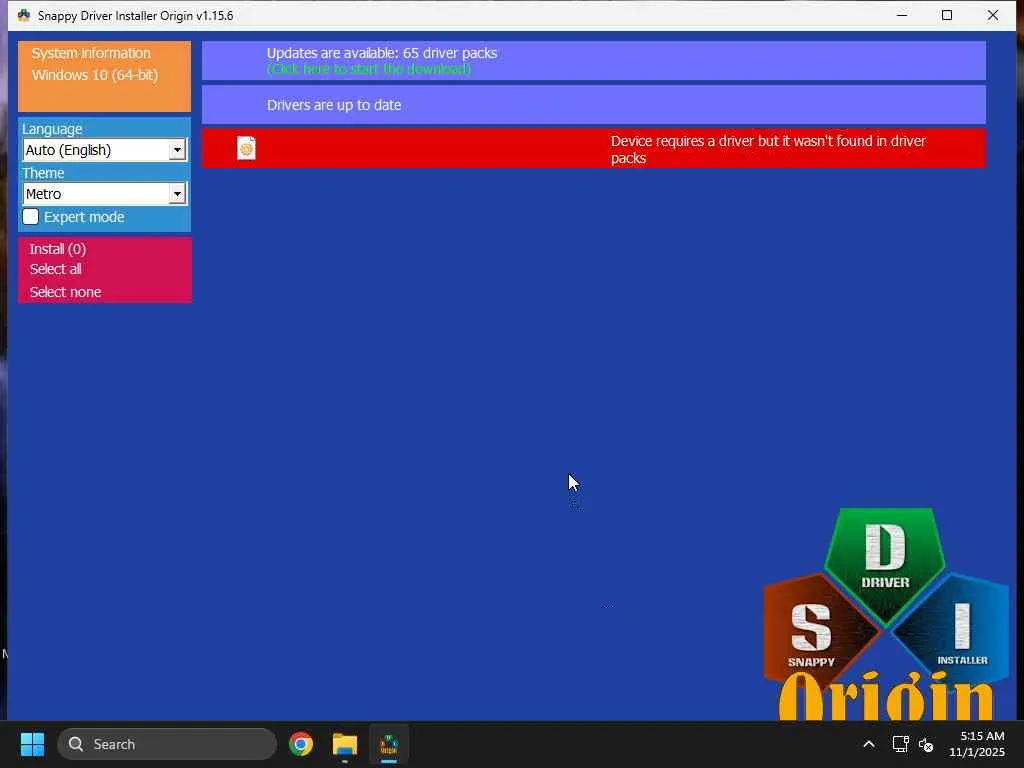
Task: Enable the Expert mode checkbox
Action: (x=31, y=217)
